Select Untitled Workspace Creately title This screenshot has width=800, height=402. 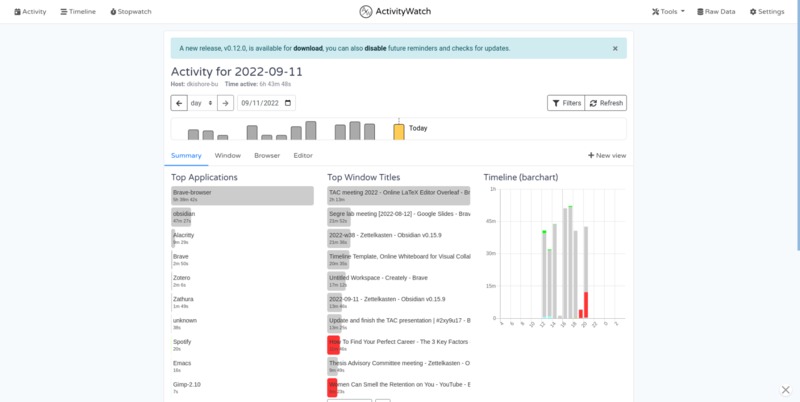398,281
